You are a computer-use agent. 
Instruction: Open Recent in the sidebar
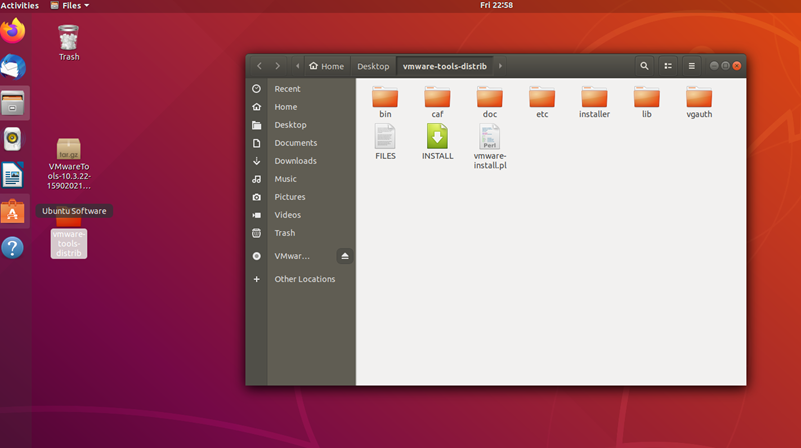(300, 89)
